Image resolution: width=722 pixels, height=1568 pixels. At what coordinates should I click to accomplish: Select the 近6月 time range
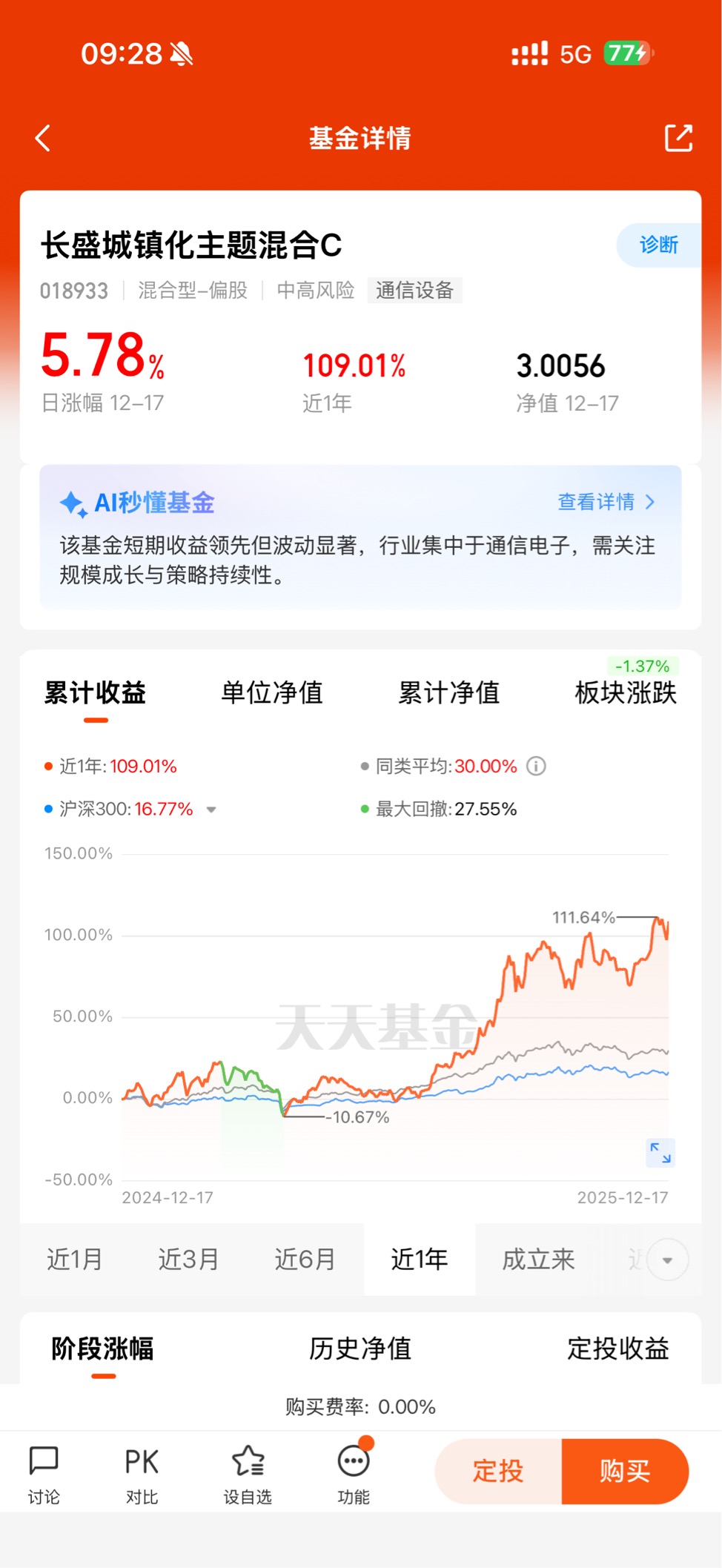305,1260
